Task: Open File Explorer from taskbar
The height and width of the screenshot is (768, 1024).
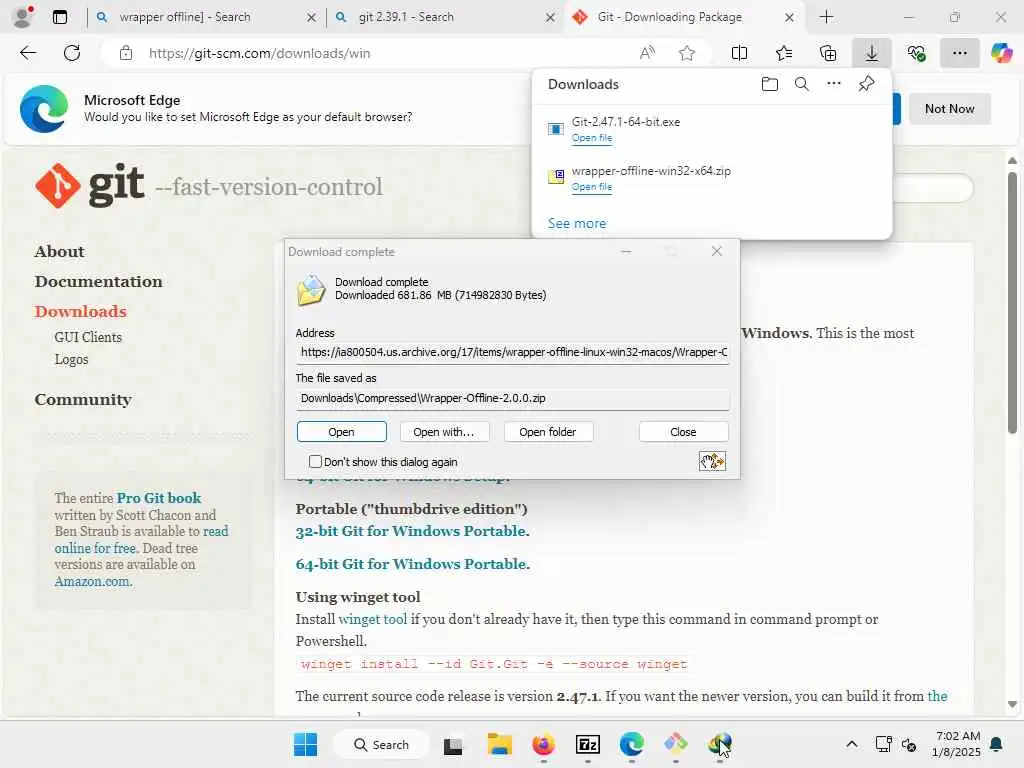Action: [500, 744]
